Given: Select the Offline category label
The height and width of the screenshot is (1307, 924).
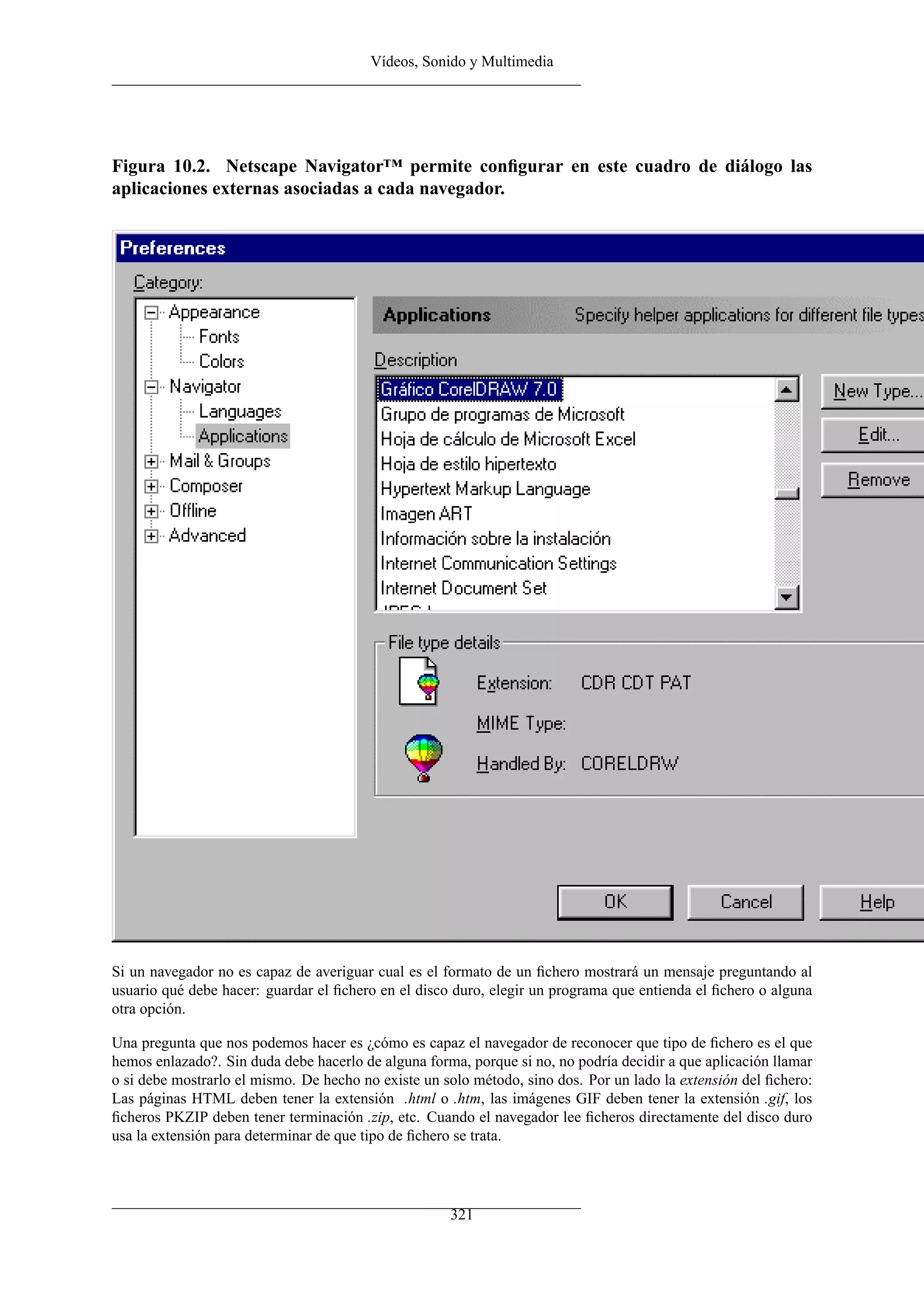Looking at the screenshot, I should click(193, 510).
